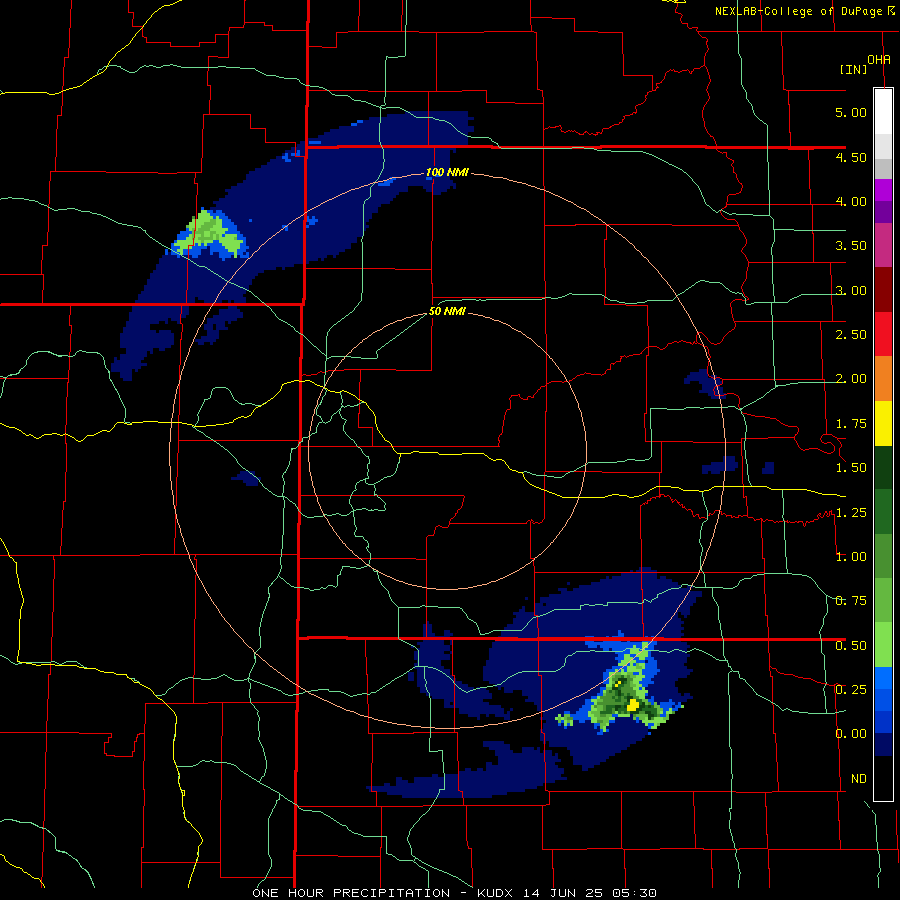Click the 1.25 legend value
The height and width of the screenshot is (900, 900).
click(x=851, y=513)
